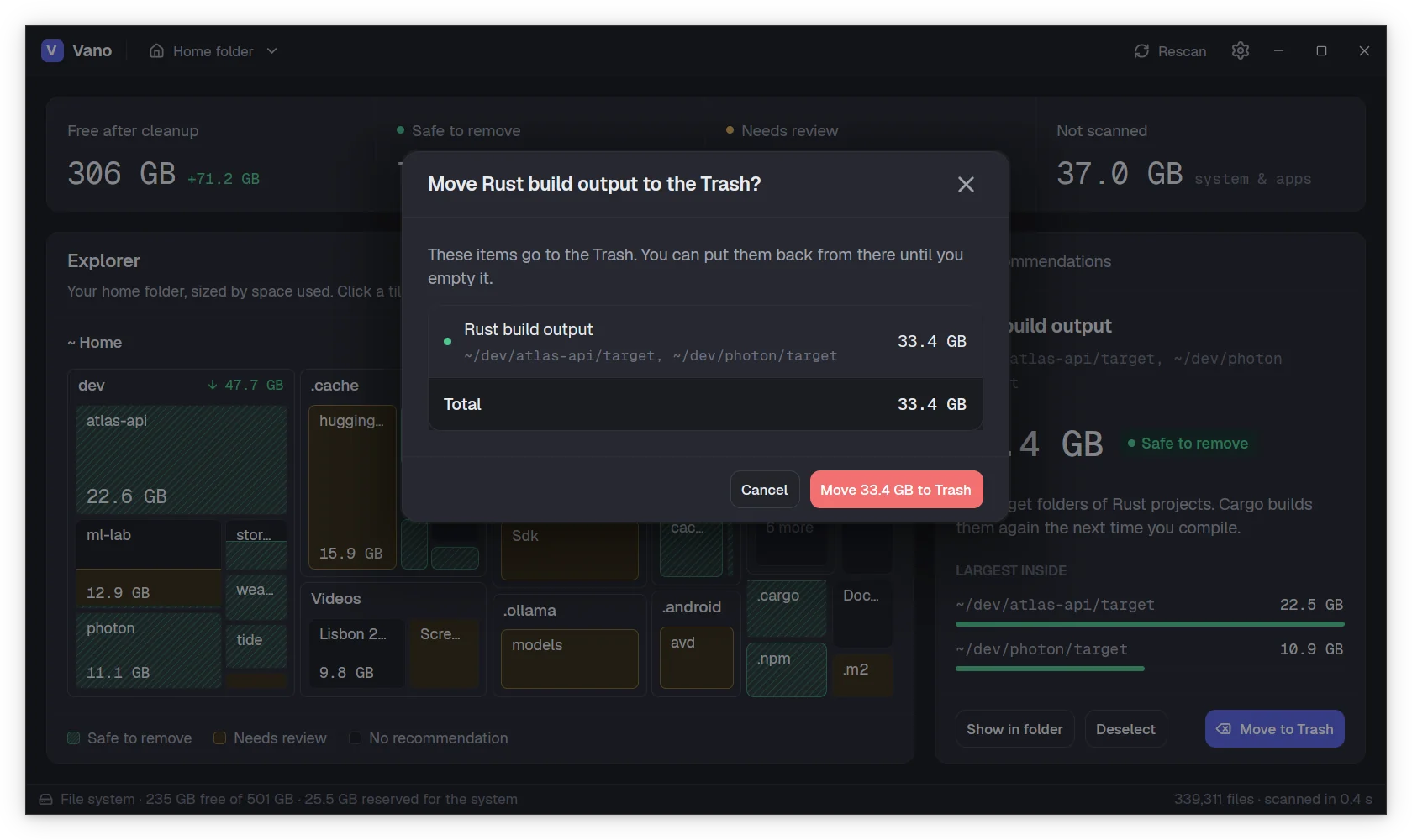The image size is (1412, 840).
Task: Open the Home folder dropdown chevron
Action: [x=271, y=51]
